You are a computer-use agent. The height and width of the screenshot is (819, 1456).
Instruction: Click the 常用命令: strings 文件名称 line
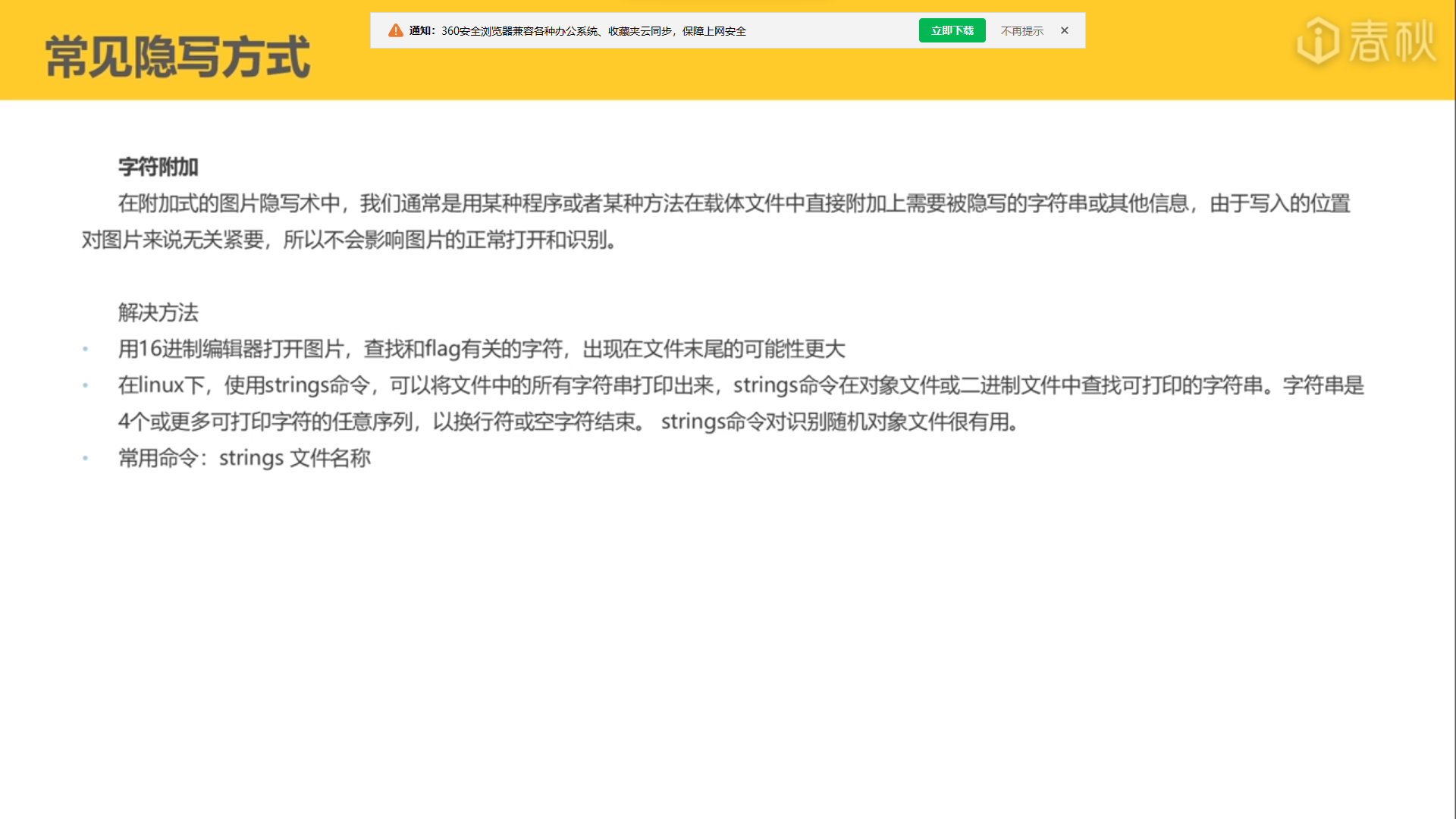(x=244, y=458)
